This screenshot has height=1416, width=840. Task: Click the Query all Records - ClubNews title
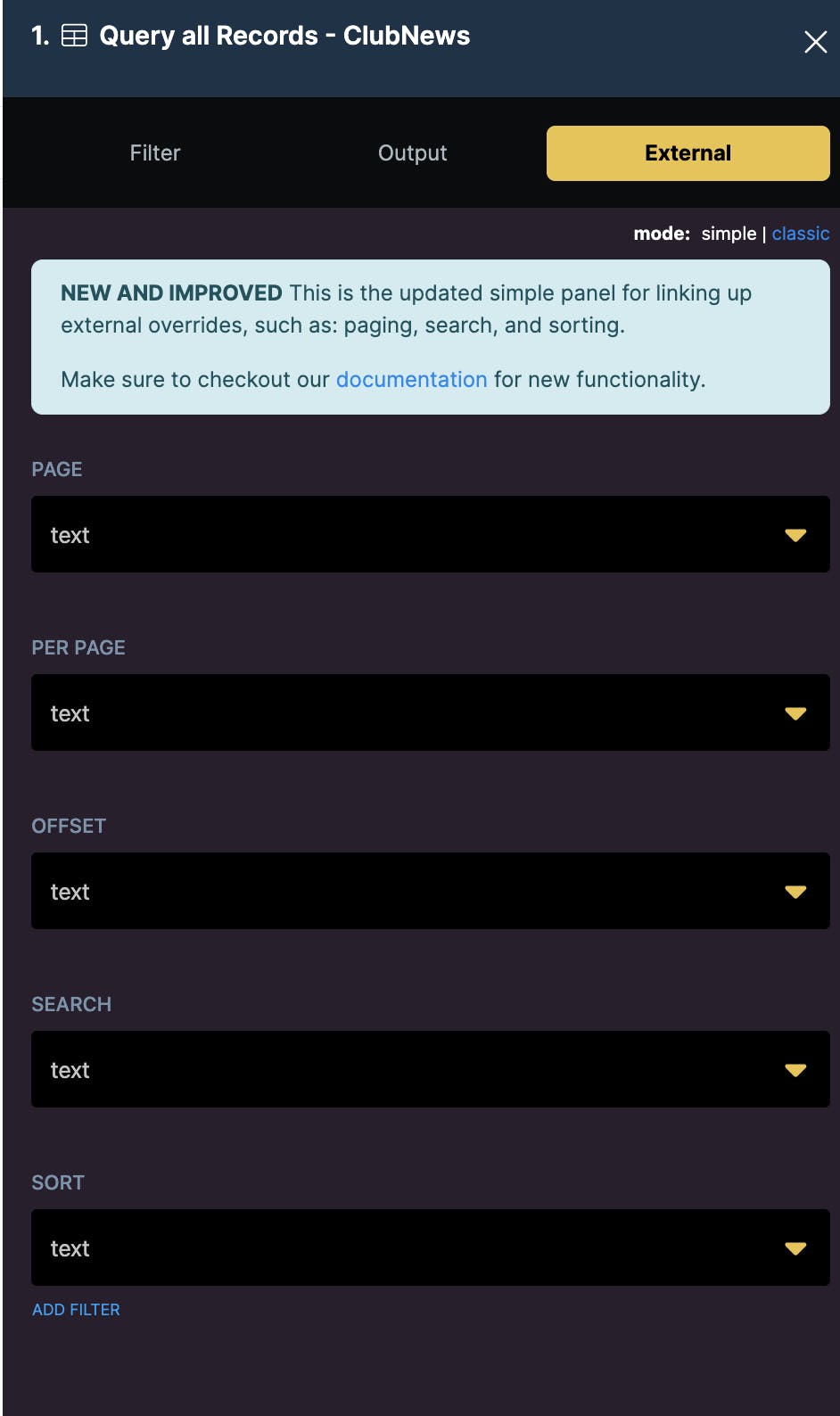[284, 36]
